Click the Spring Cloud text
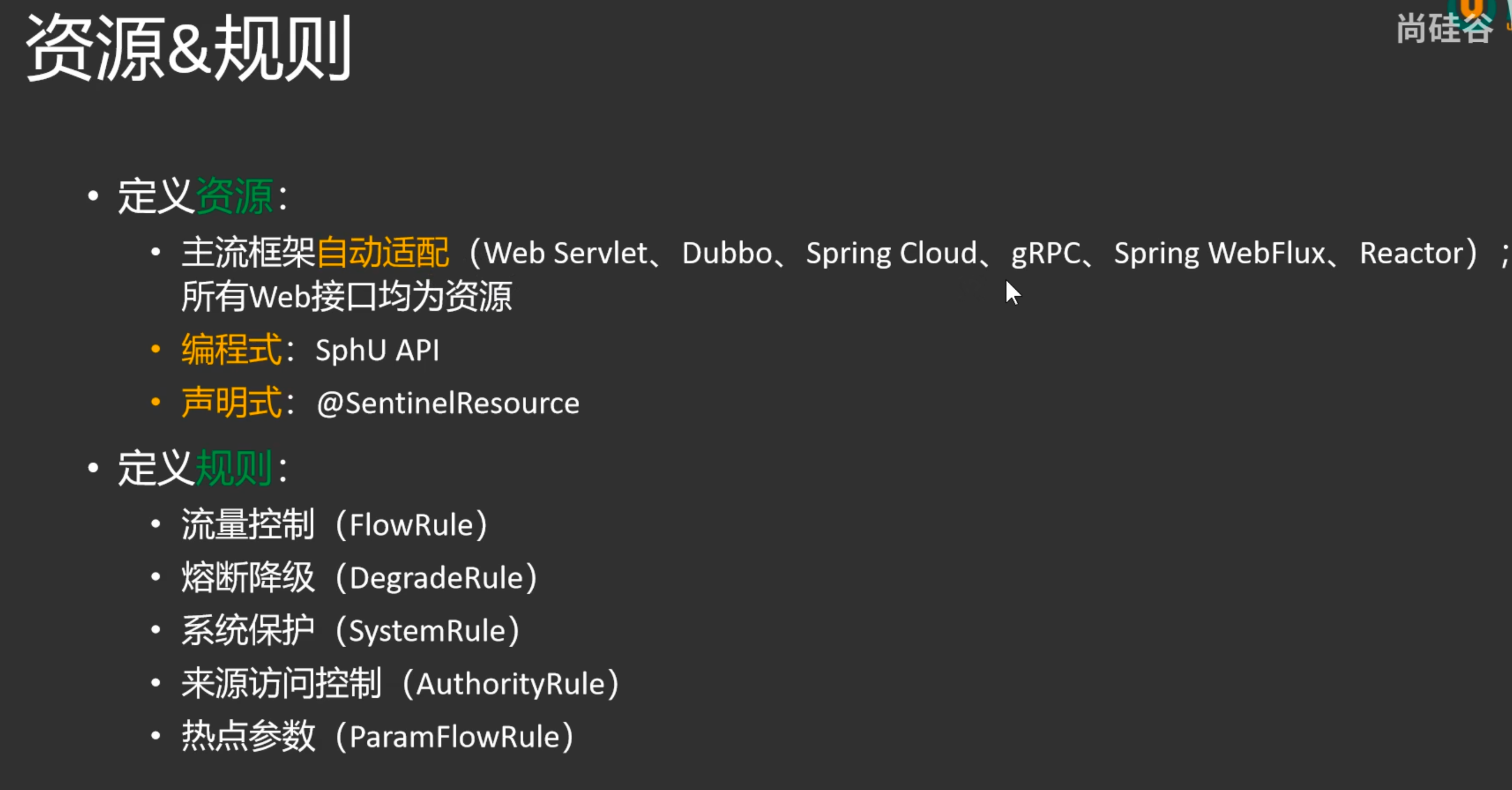 (x=891, y=253)
